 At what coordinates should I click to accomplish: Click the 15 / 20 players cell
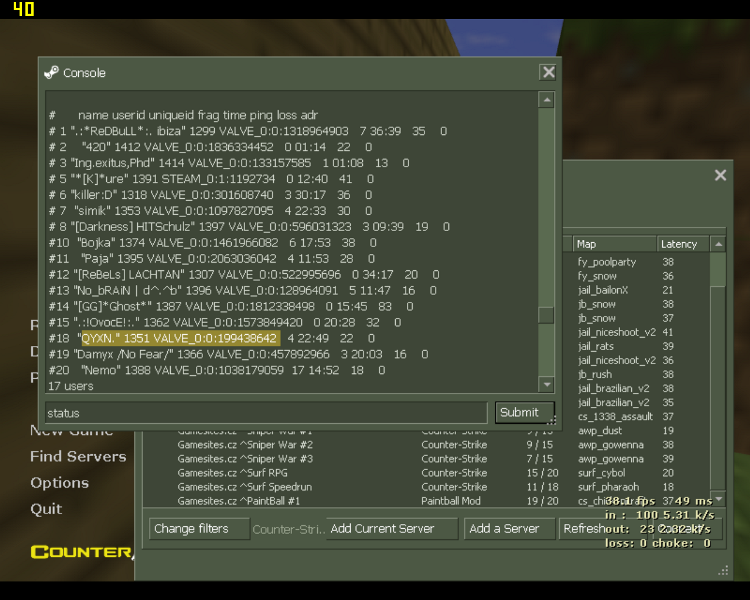[542, 473]
